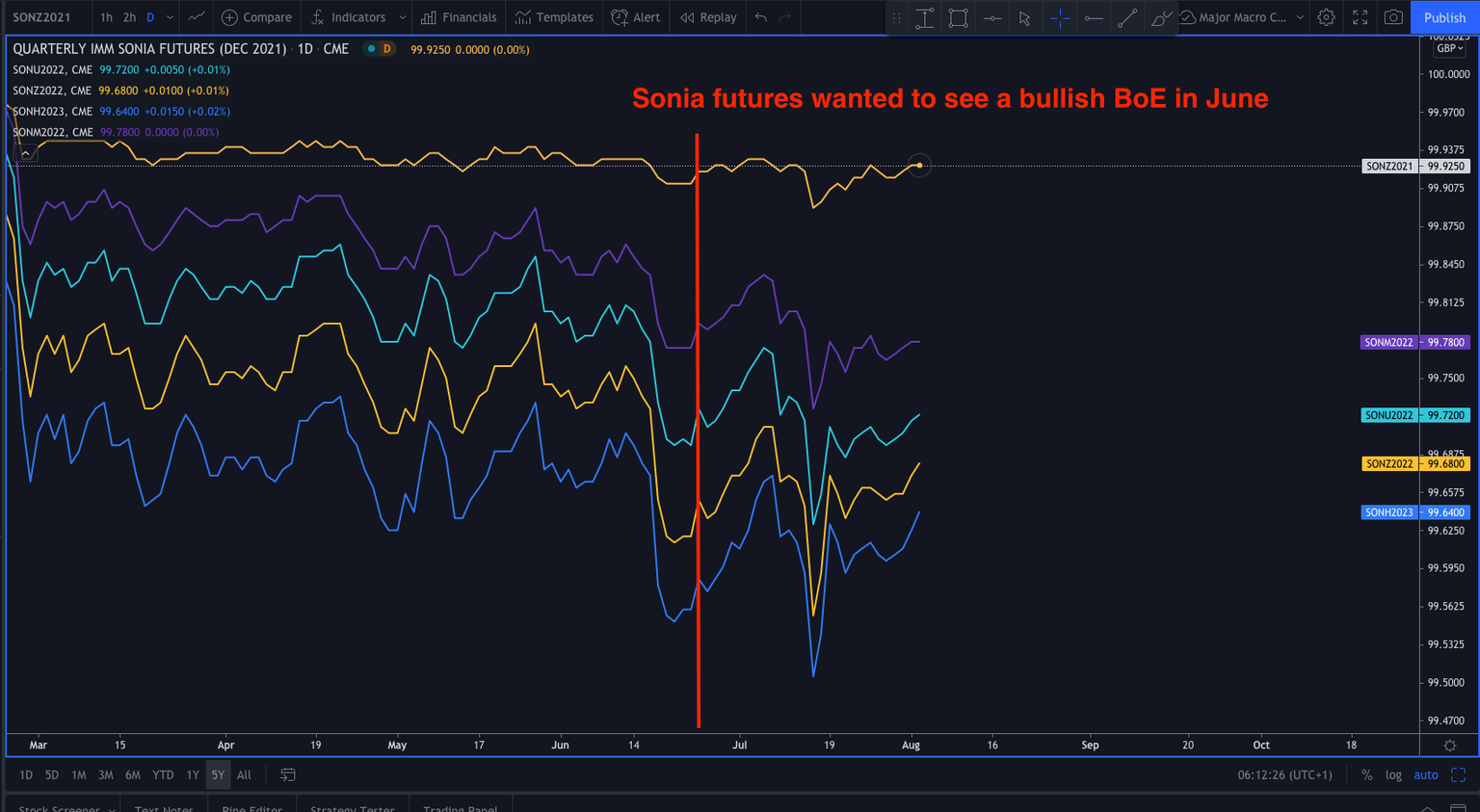The image size is (1480, 812).
Task: Open chart settings gear icon
Action: point(1326,17)
